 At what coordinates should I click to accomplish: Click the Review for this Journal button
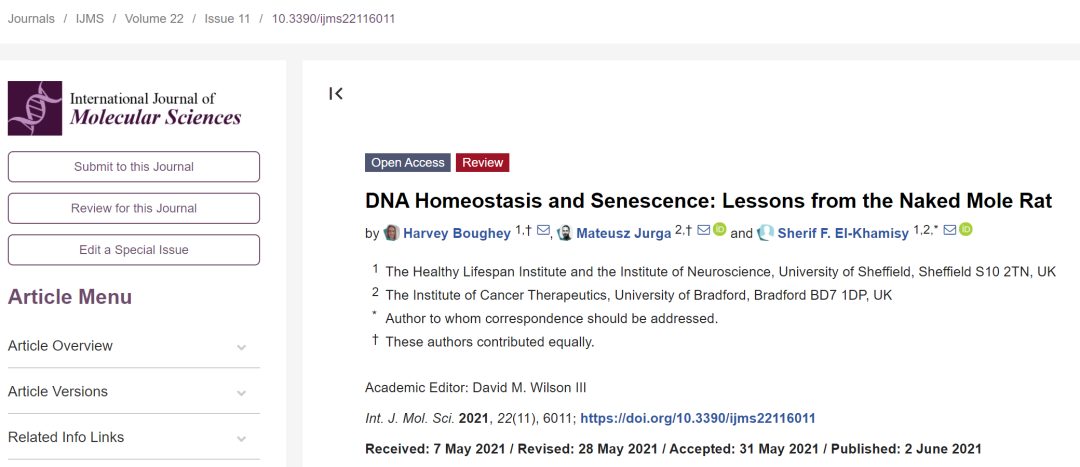coord(134,208)
